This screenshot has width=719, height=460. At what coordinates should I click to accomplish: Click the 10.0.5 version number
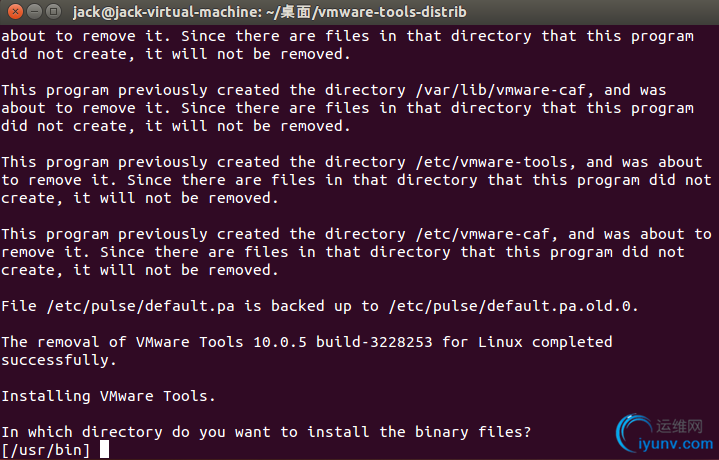(279, 342)
